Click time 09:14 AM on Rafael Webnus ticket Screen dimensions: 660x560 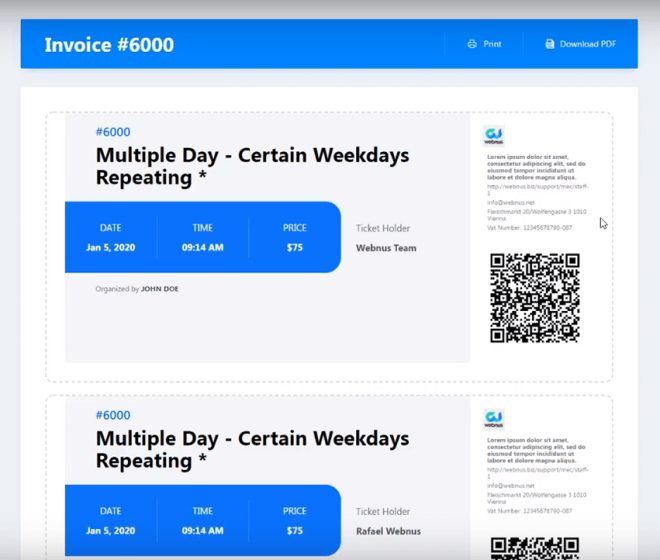[x=202, y=531]
